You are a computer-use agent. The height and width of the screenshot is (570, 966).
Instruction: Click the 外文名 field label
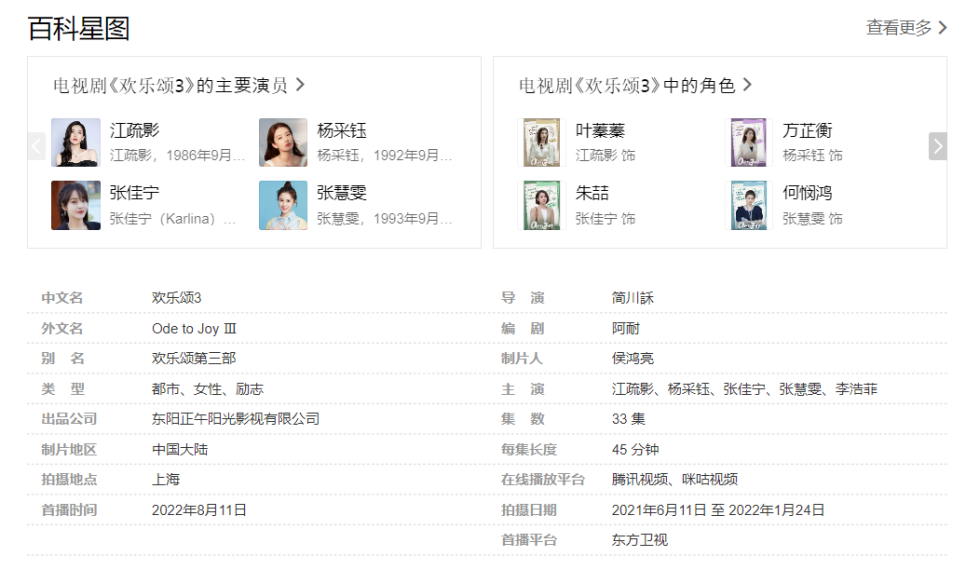point(62,328)
